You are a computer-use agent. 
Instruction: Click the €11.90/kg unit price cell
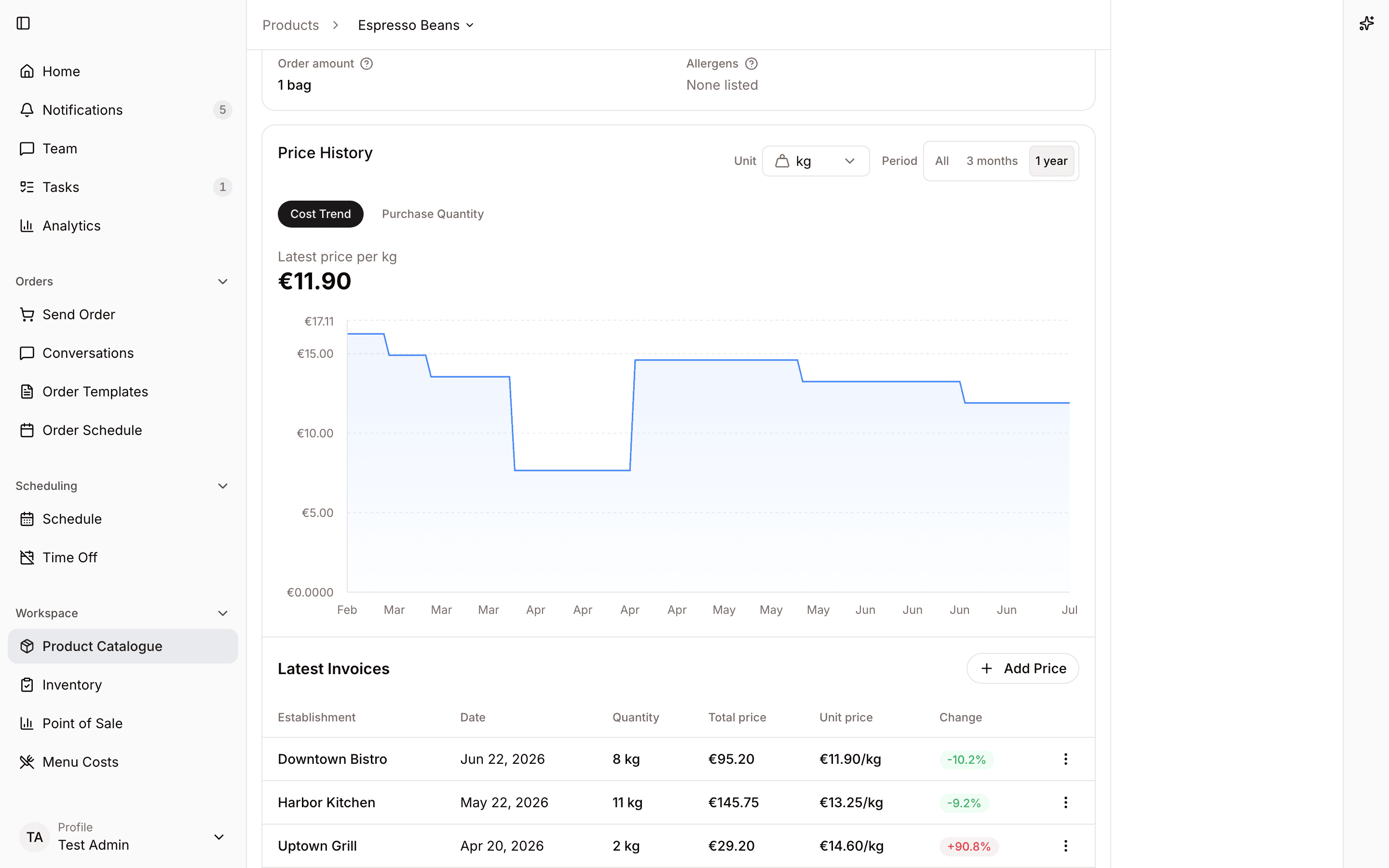point(850,759)
